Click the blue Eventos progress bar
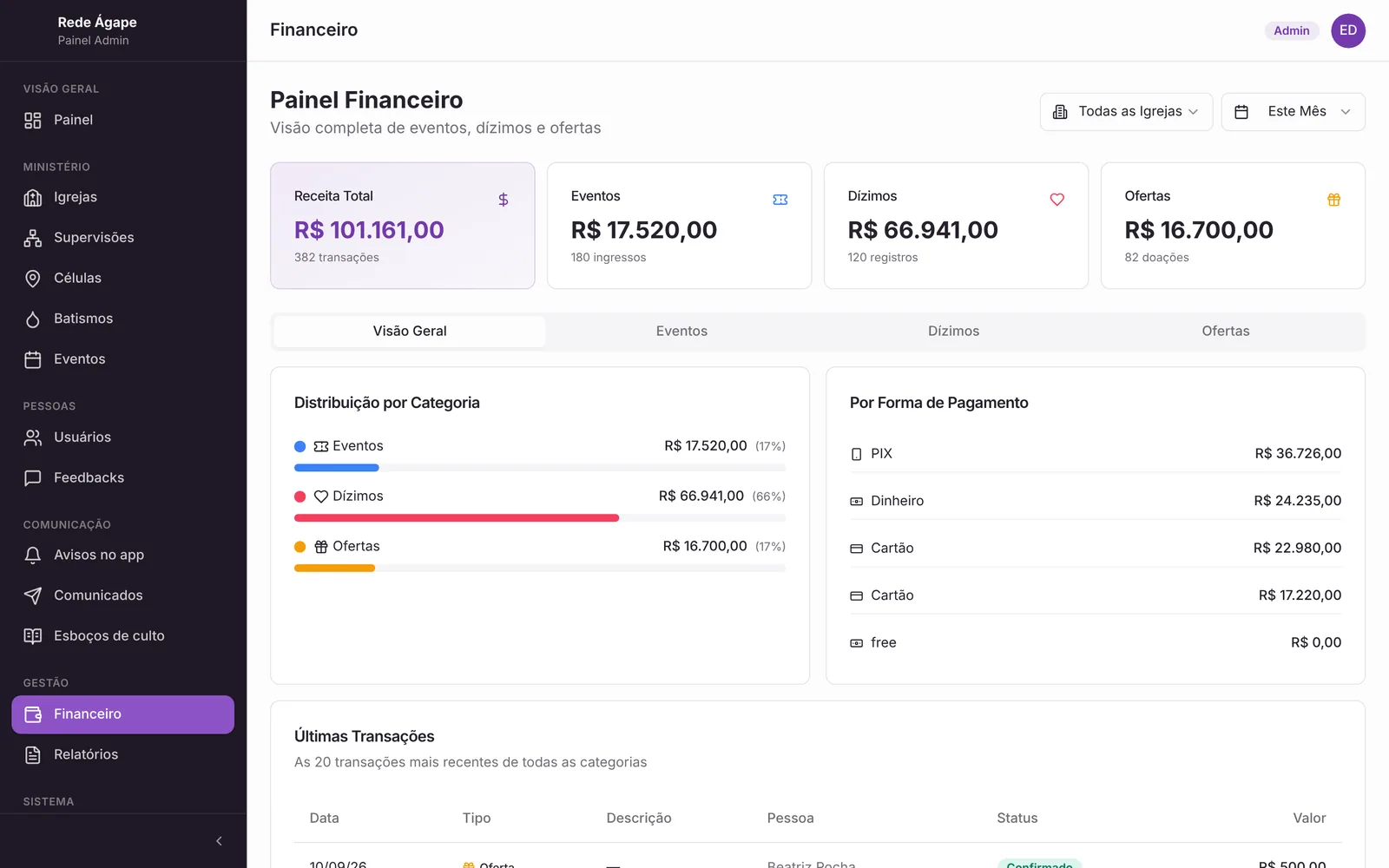Image resolution: width=1389 pixels, height=868 pixels. (337, 468)
